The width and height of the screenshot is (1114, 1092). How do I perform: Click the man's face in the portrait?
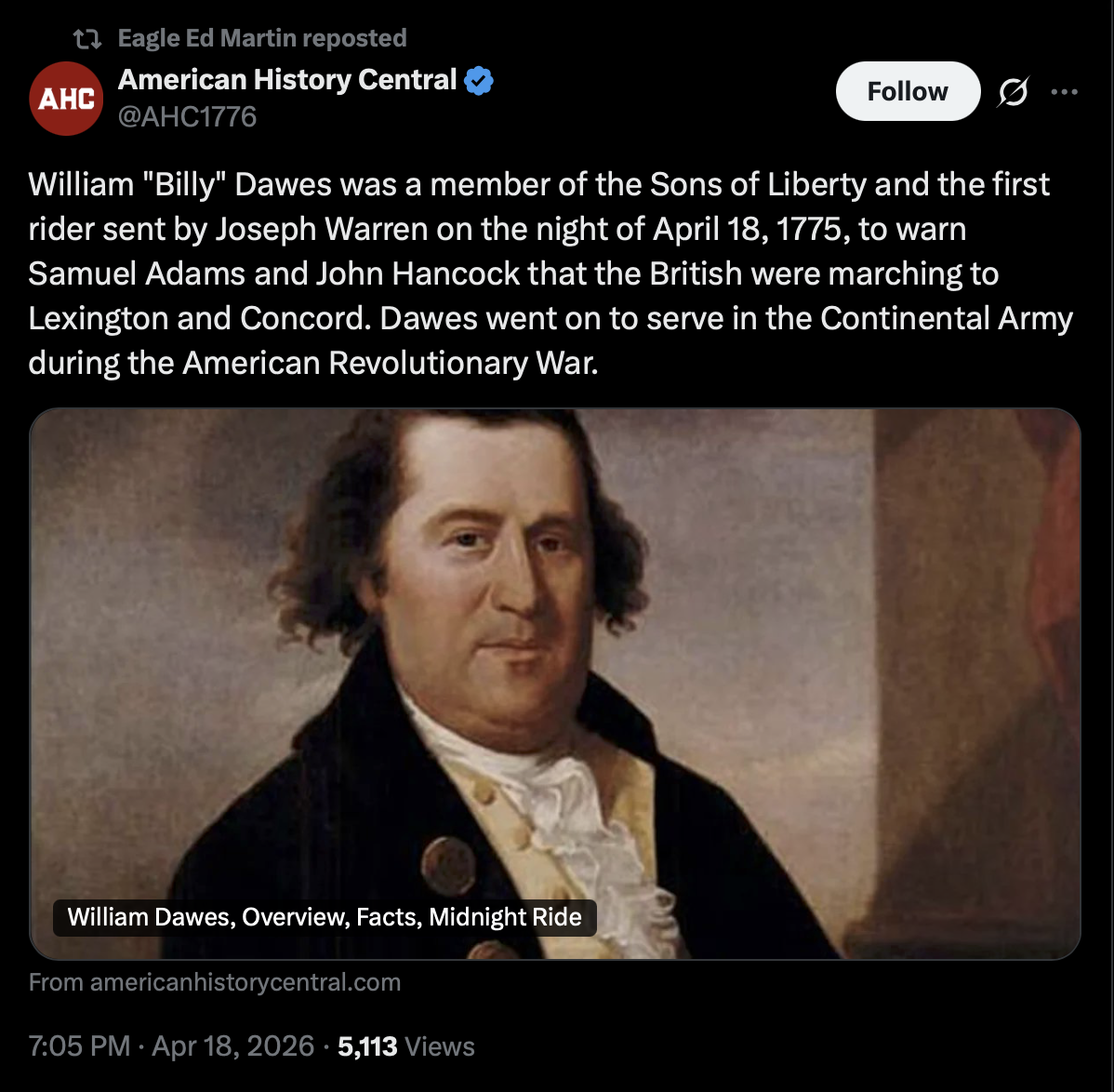point(493,577)
